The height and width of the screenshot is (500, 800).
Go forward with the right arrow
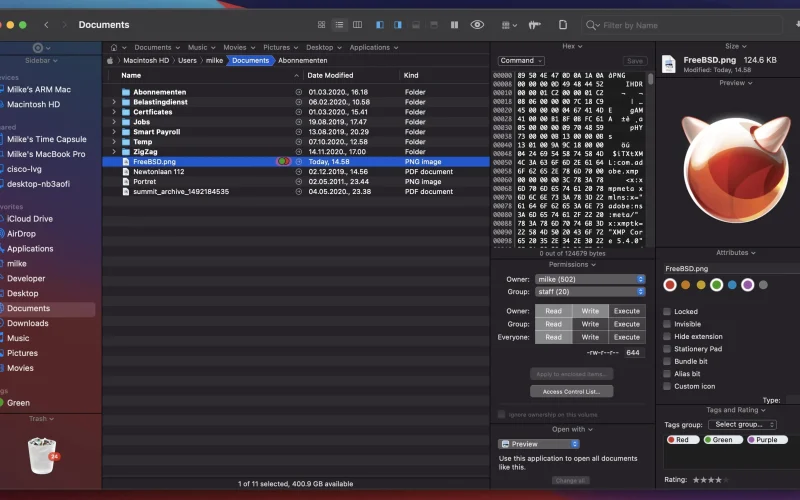coord(64,24)
